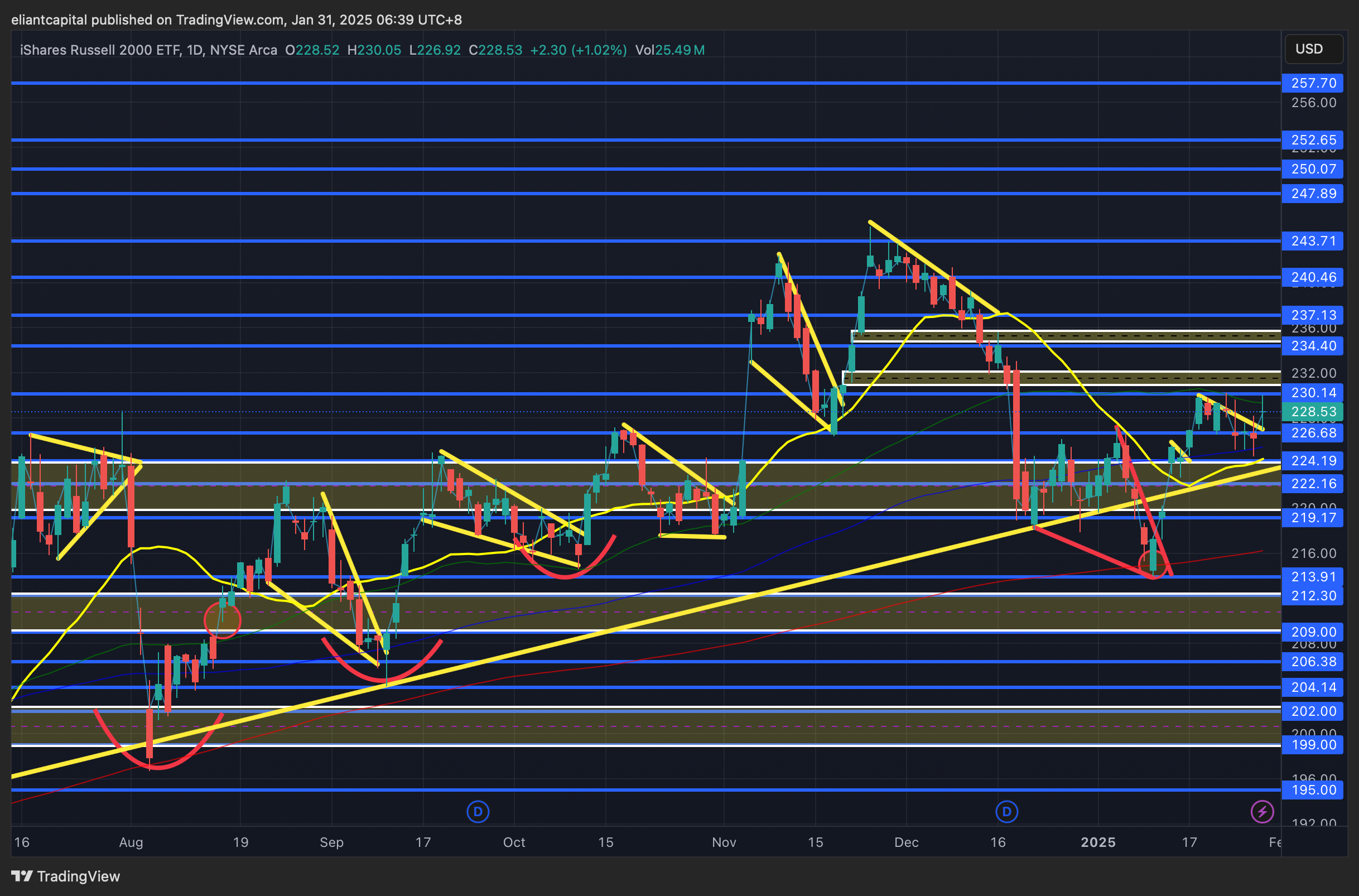Viewport: 1359px width, 896px height.
Task: Click the 243.71 blue price label
Action: (1313, 241)
